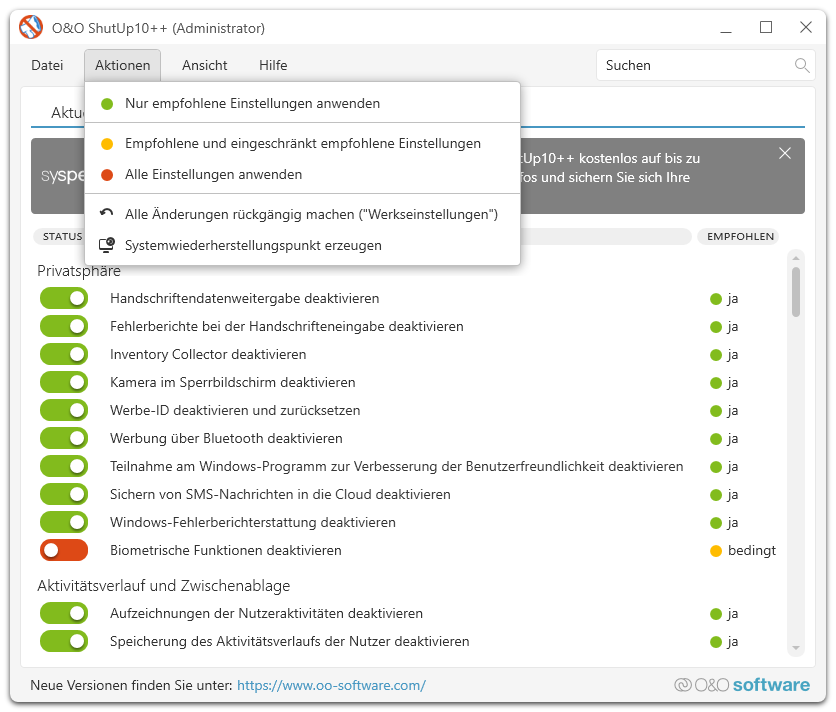Click Aktivitätsverlauf und Zwischenablage section heading

click(x=164, y=586)
